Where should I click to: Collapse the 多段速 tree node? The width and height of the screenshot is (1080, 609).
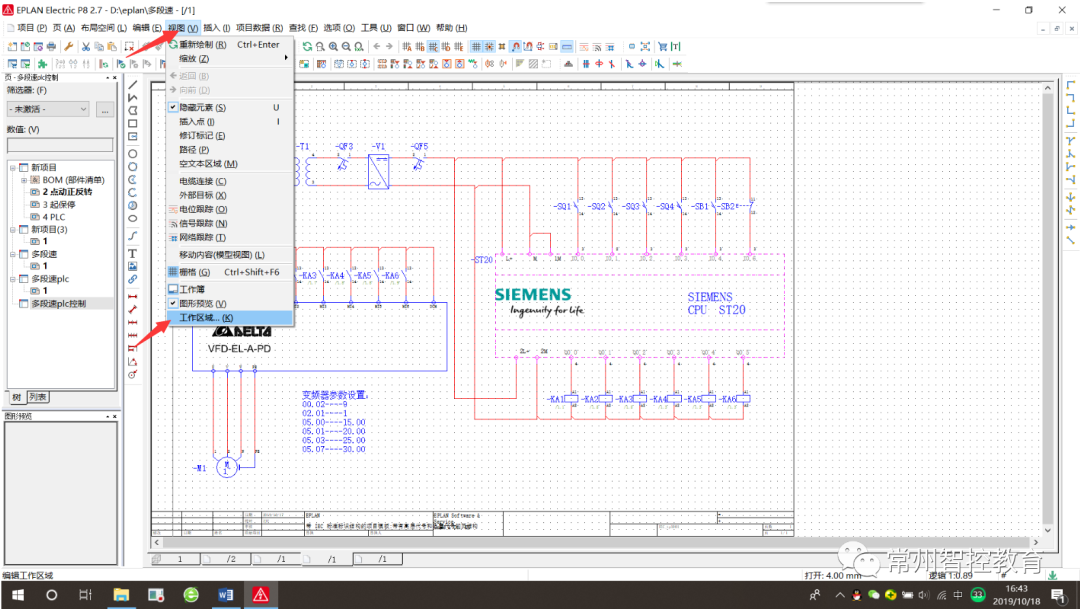click(12, 254)
